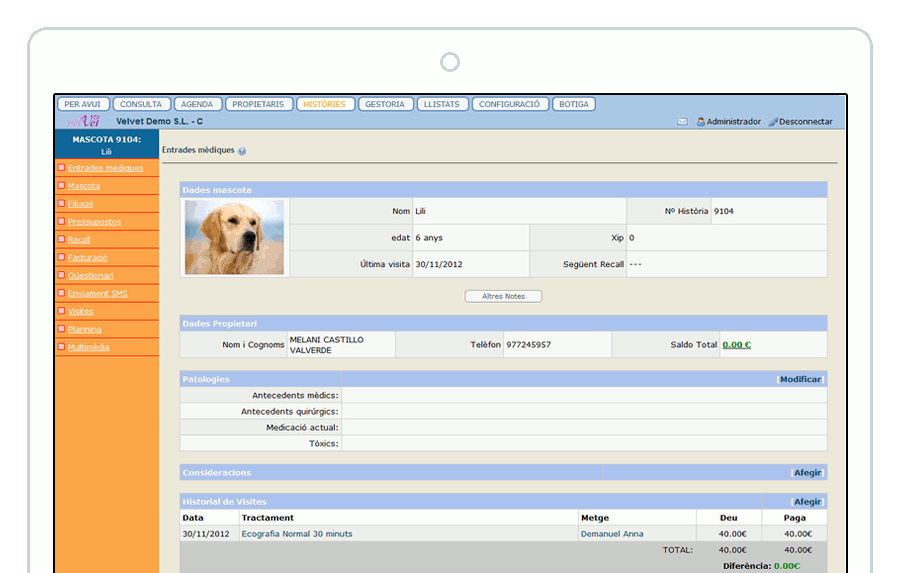Image resolution: width=900 pixels, height=573 pixels.
Task: Open the AGENDA tab
Action: click(197, 104)
